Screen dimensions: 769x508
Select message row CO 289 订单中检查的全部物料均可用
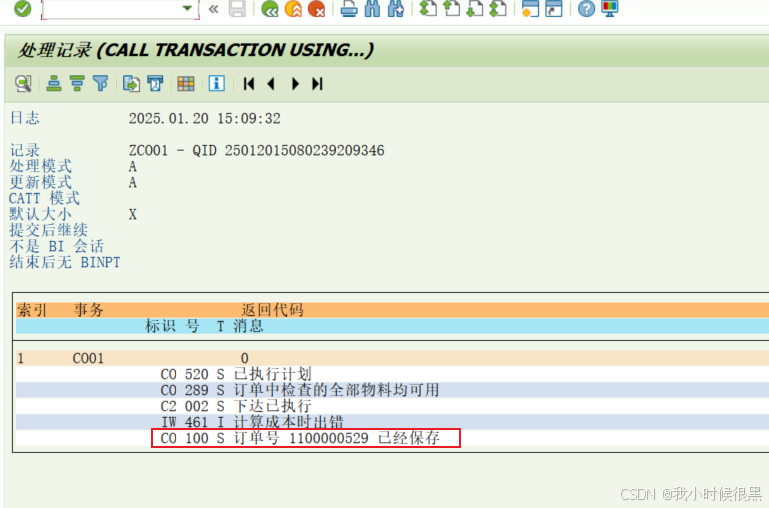(x=392, y=390)
